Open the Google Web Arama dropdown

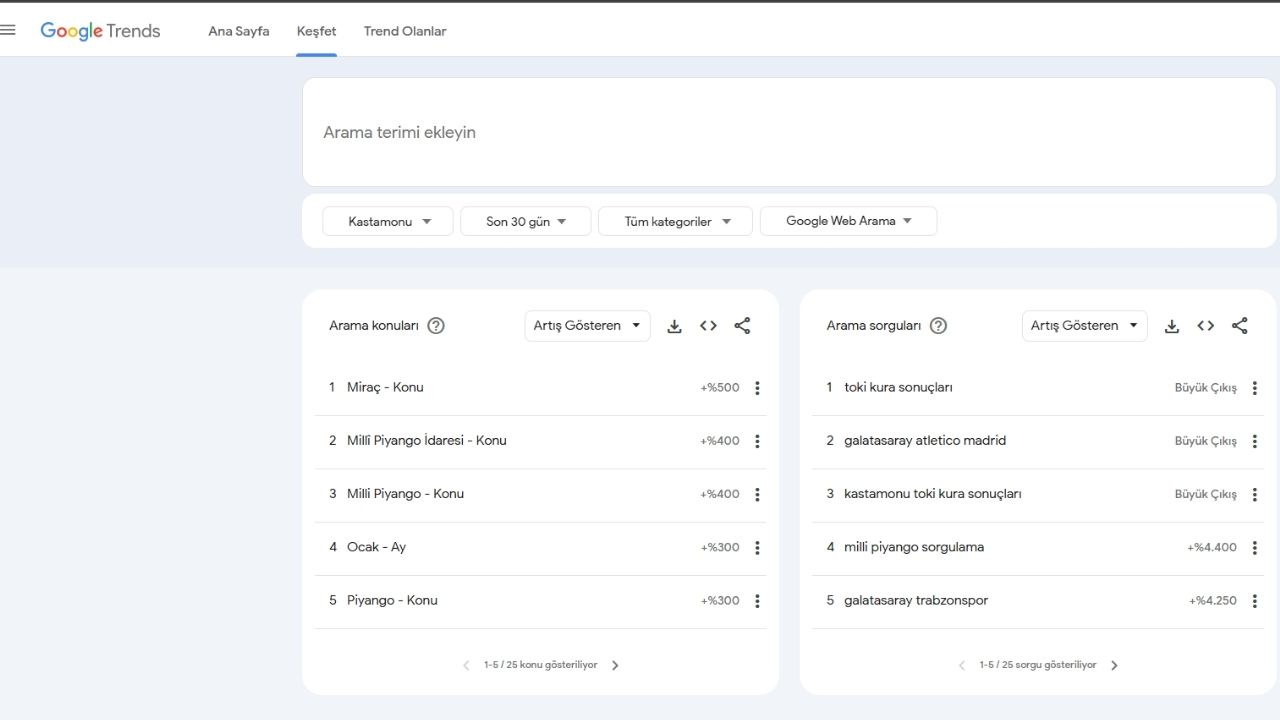tap(848, 221)
